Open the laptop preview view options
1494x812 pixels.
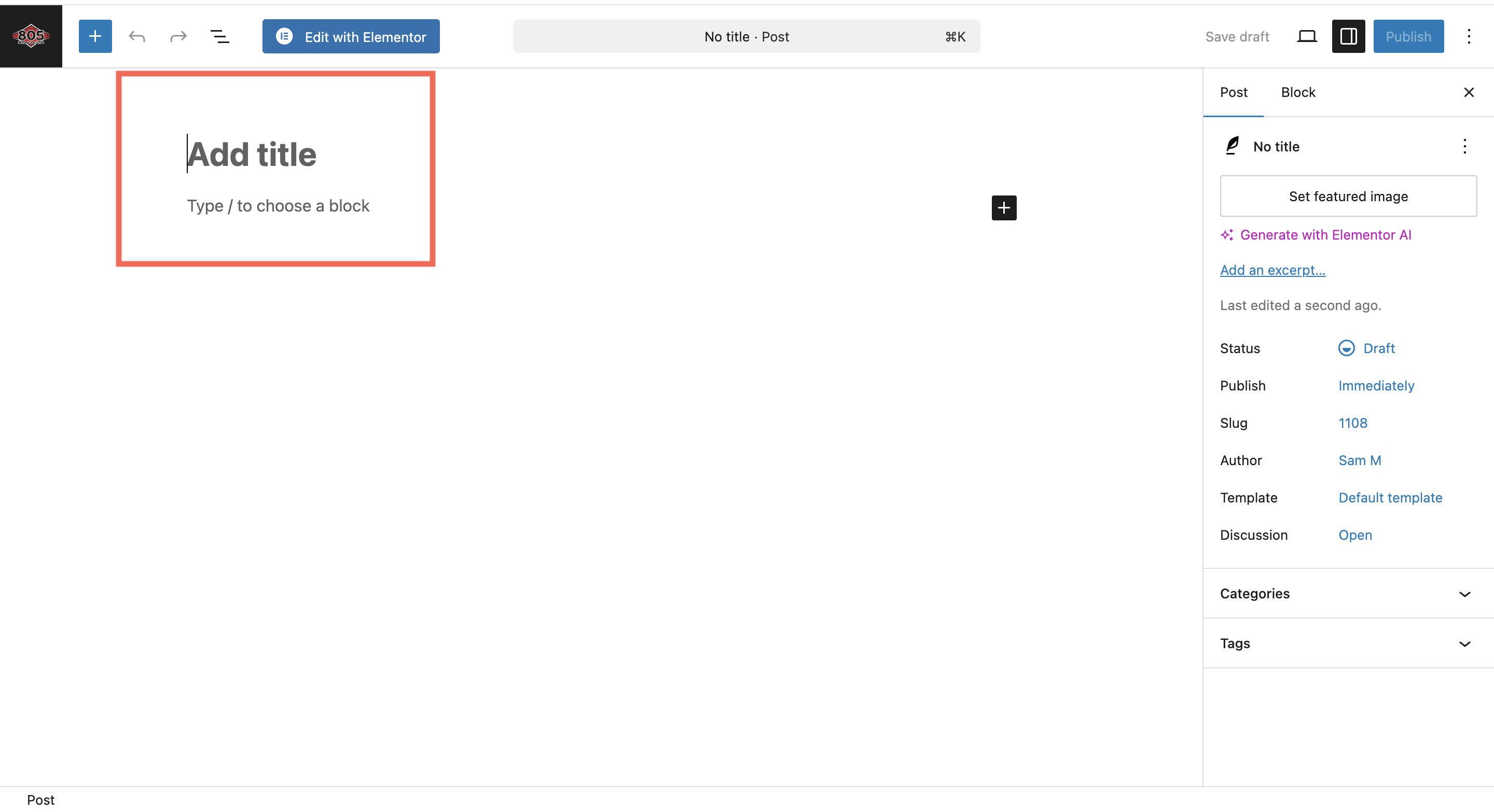coord(1307,36)
